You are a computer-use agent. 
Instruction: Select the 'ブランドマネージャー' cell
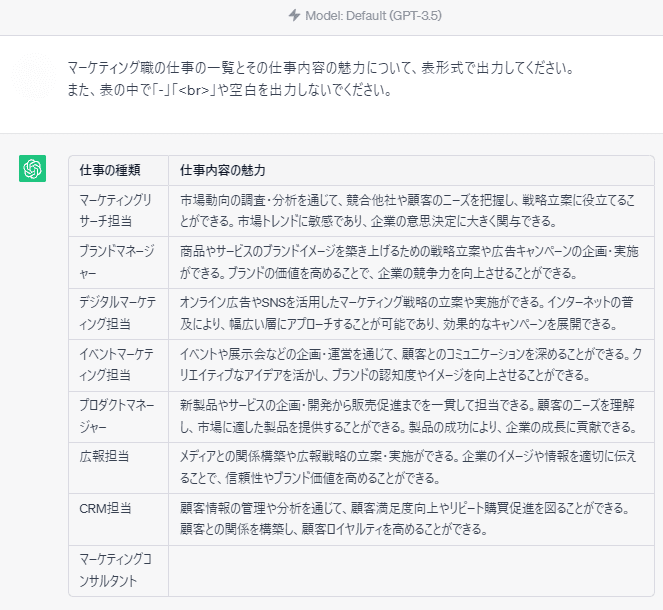tap(118, 262)
